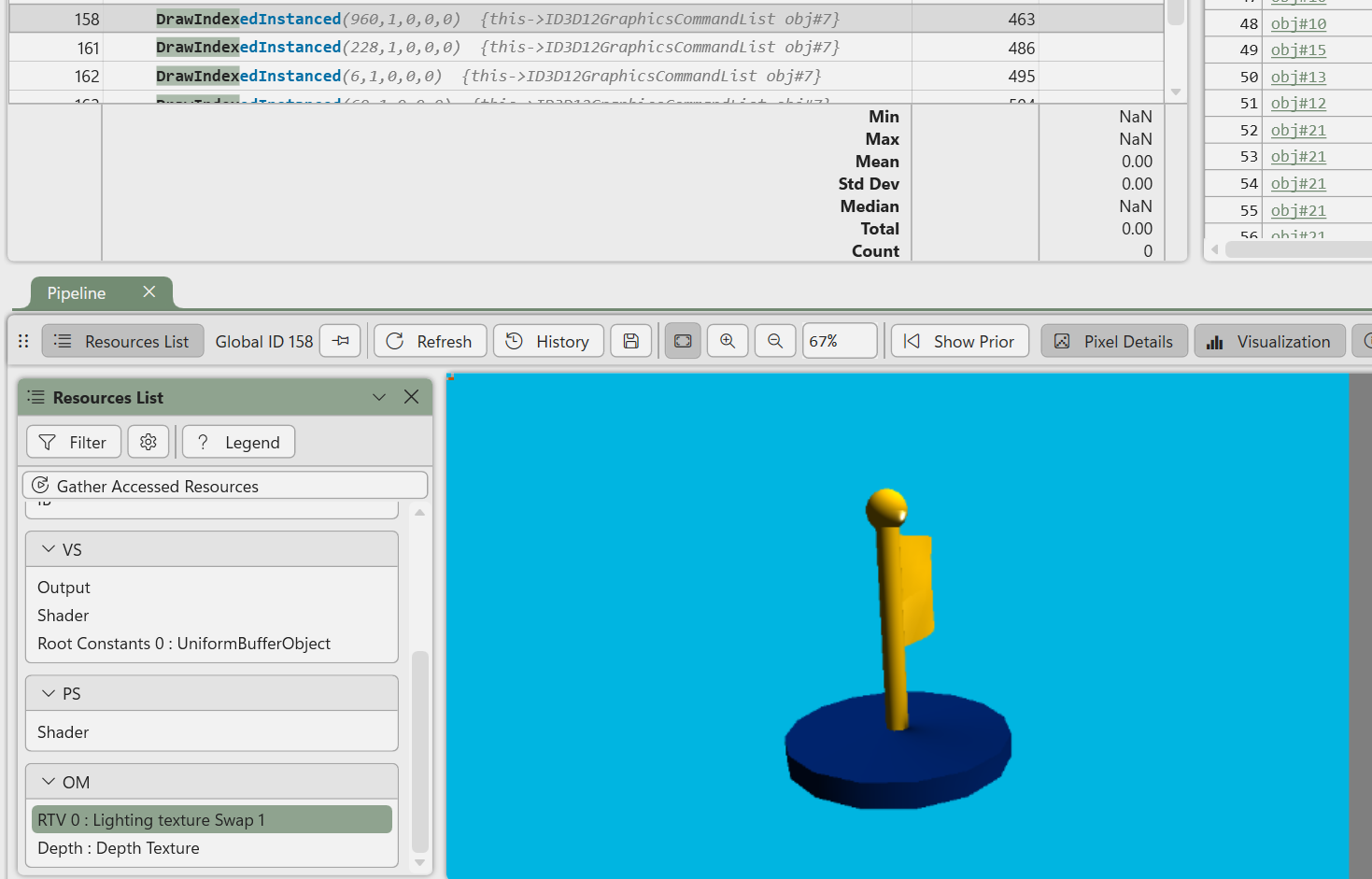Open Pixel Details panel

click(x=1114, y=341)
